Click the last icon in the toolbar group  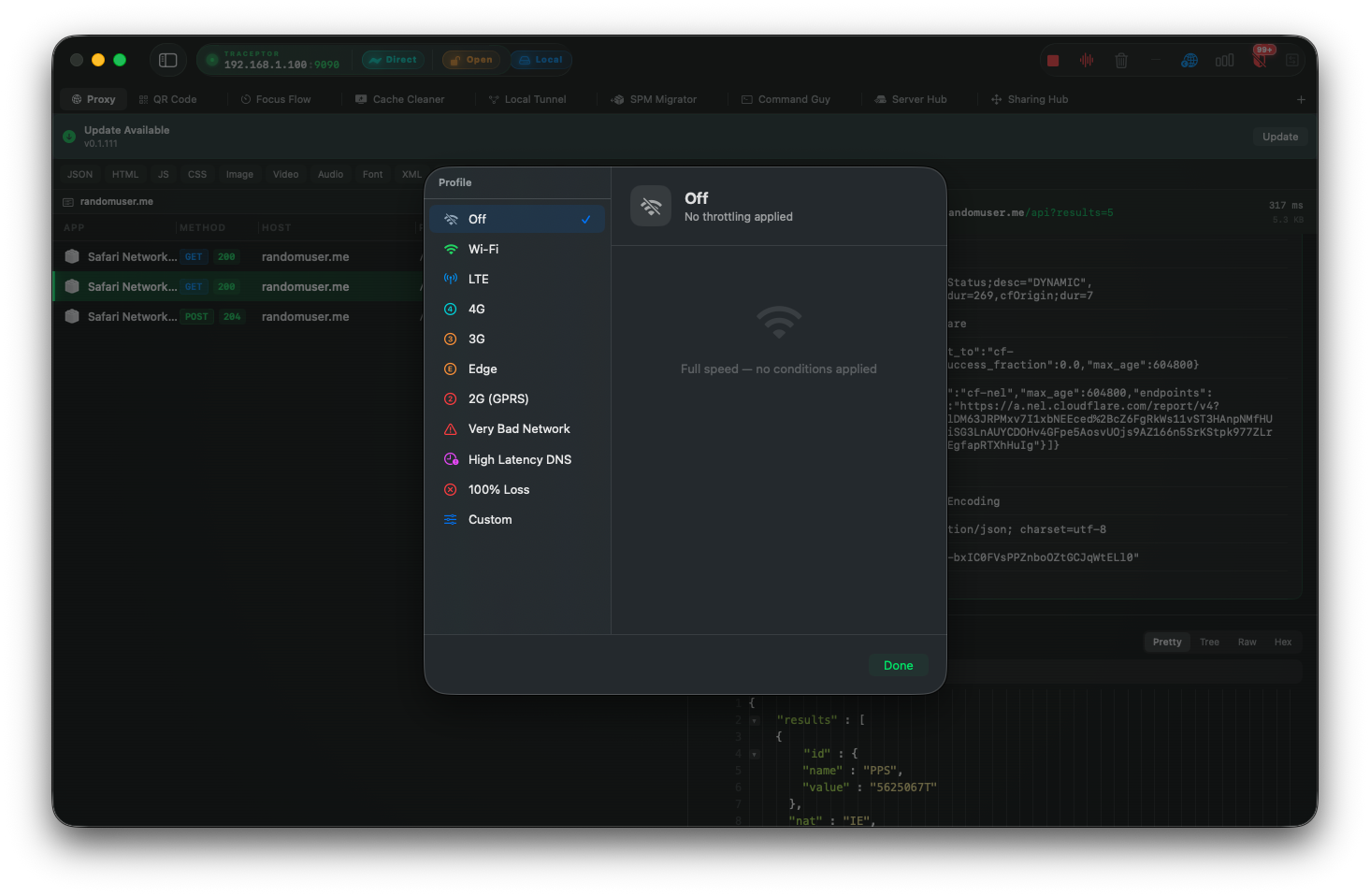coord(1292,60)
